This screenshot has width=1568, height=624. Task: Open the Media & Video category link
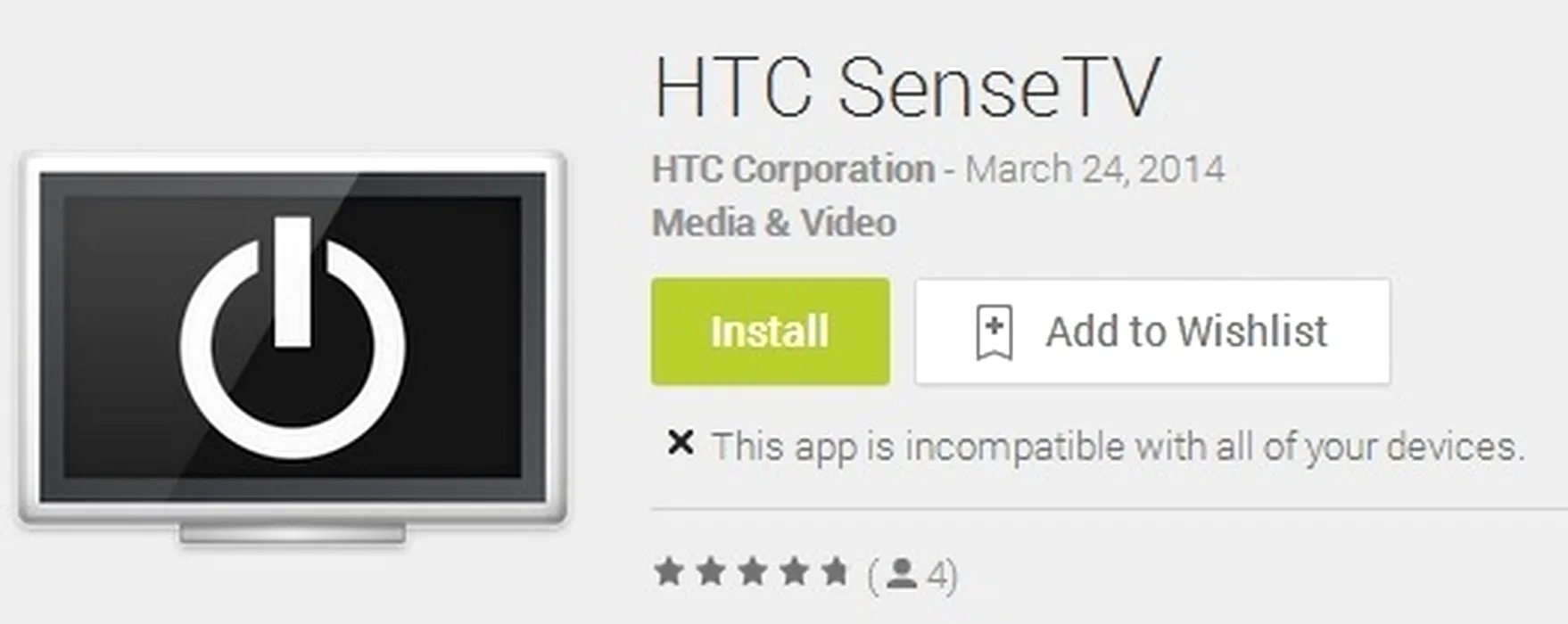click(774, 223)
